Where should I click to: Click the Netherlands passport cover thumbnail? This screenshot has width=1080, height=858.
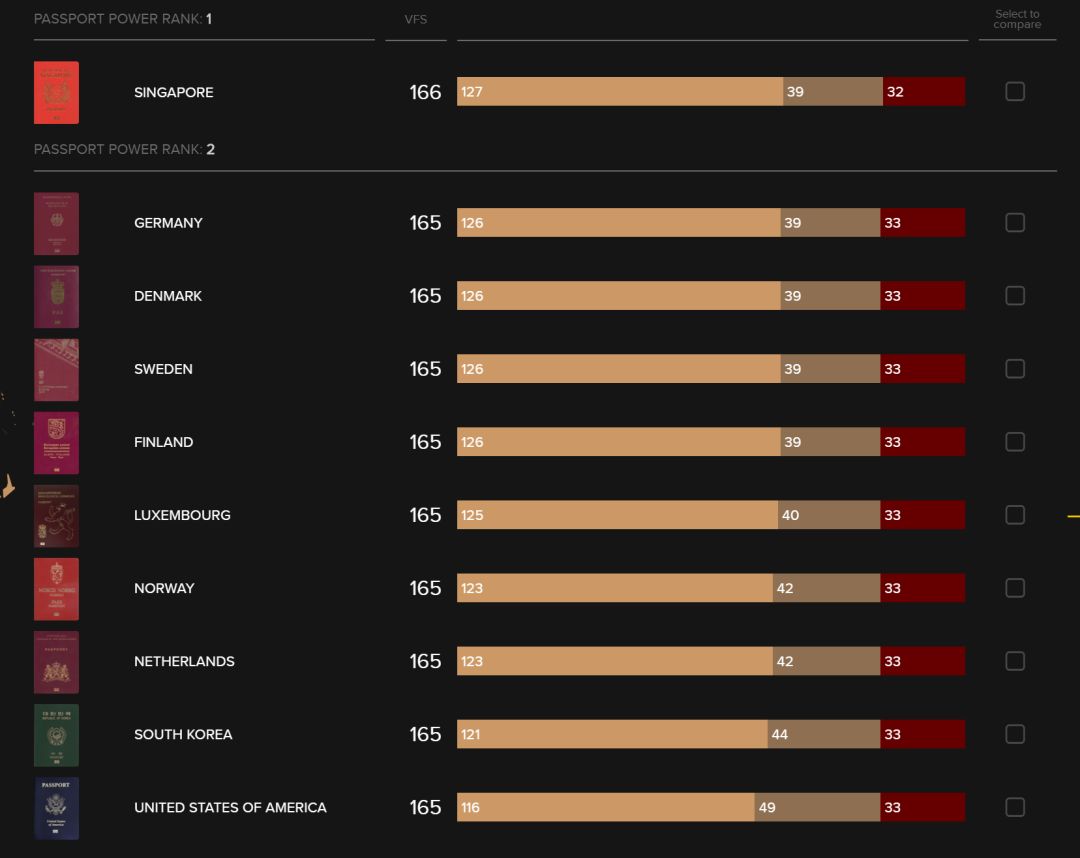pos(56,661)
